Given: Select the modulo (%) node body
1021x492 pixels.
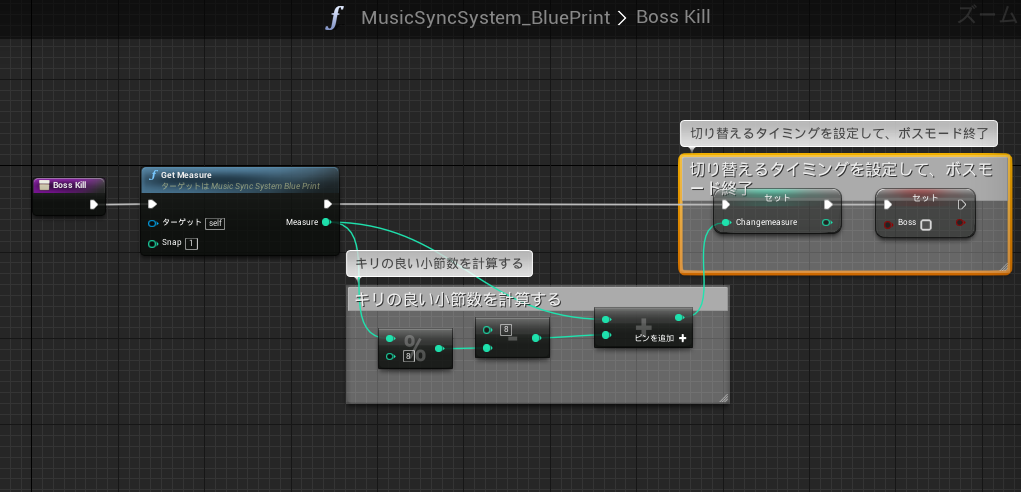Looking at the screenshot, I should tap(415, 348).
